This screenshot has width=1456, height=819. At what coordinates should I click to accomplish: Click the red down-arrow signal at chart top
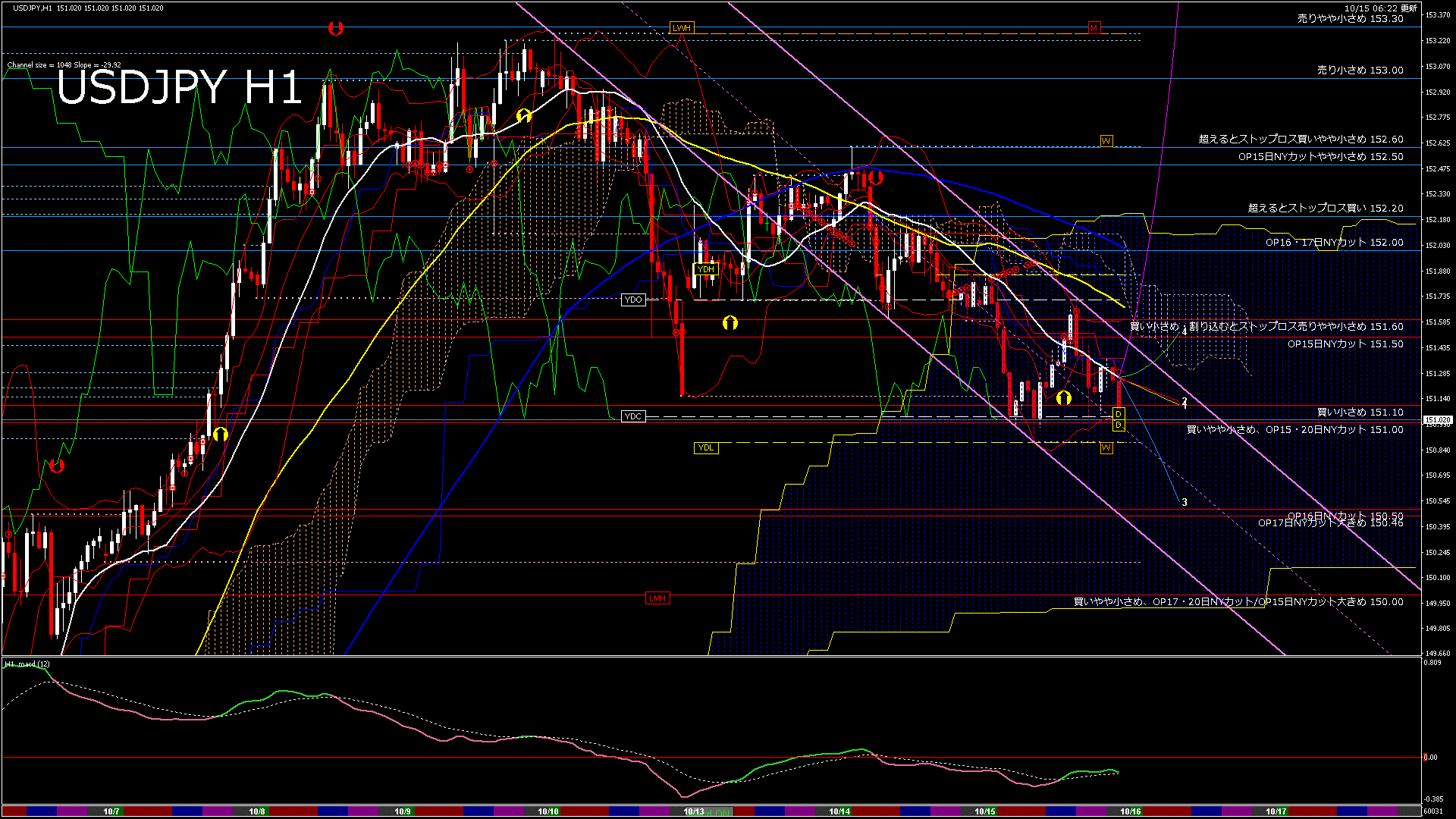point(336,29)
